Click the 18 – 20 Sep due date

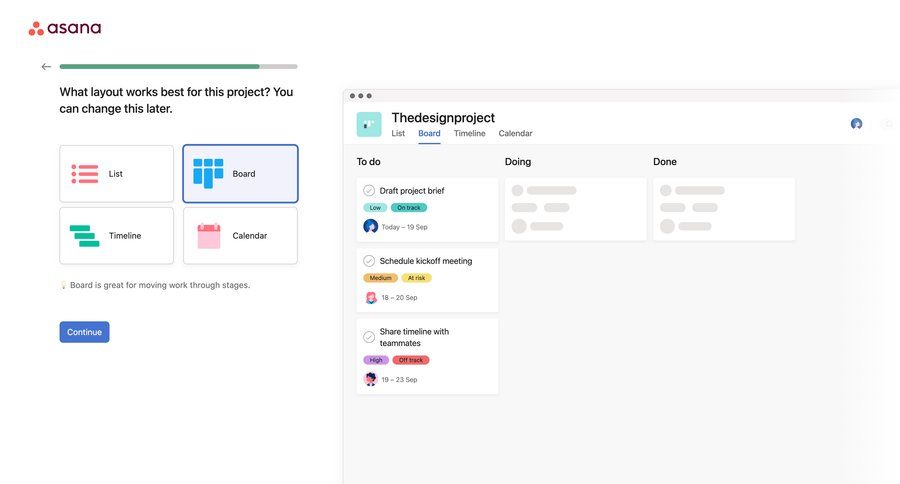[x=399, y=298]
